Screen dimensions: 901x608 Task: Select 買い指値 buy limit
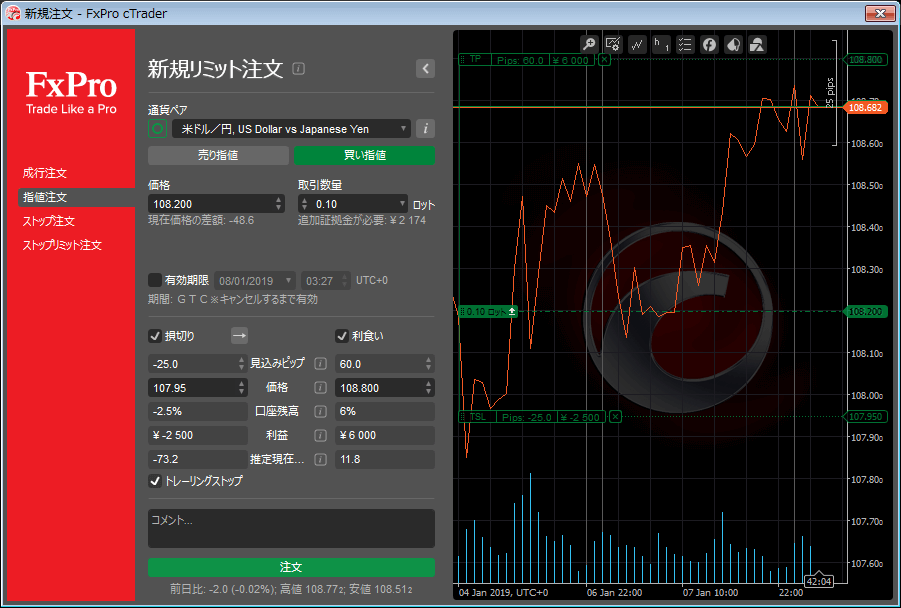click(364, 155)
